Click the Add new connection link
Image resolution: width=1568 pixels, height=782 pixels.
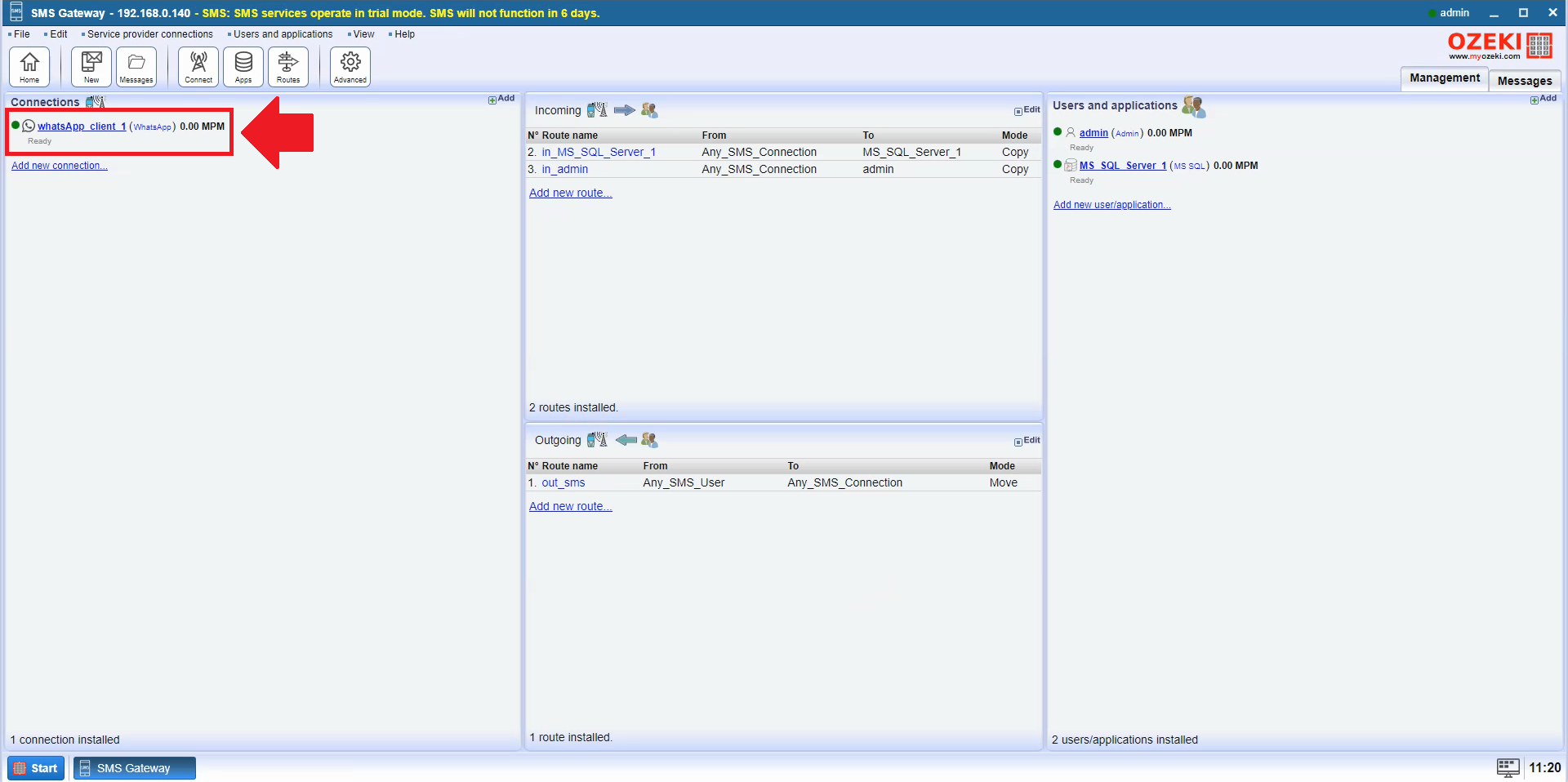pos(60,166)
